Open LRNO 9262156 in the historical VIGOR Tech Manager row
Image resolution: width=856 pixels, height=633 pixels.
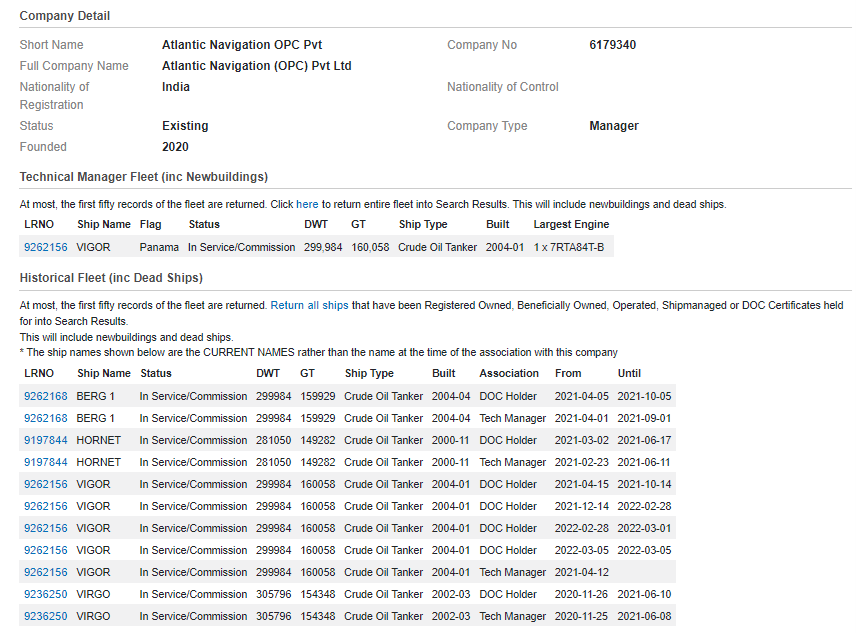click(x=46, y=572)
